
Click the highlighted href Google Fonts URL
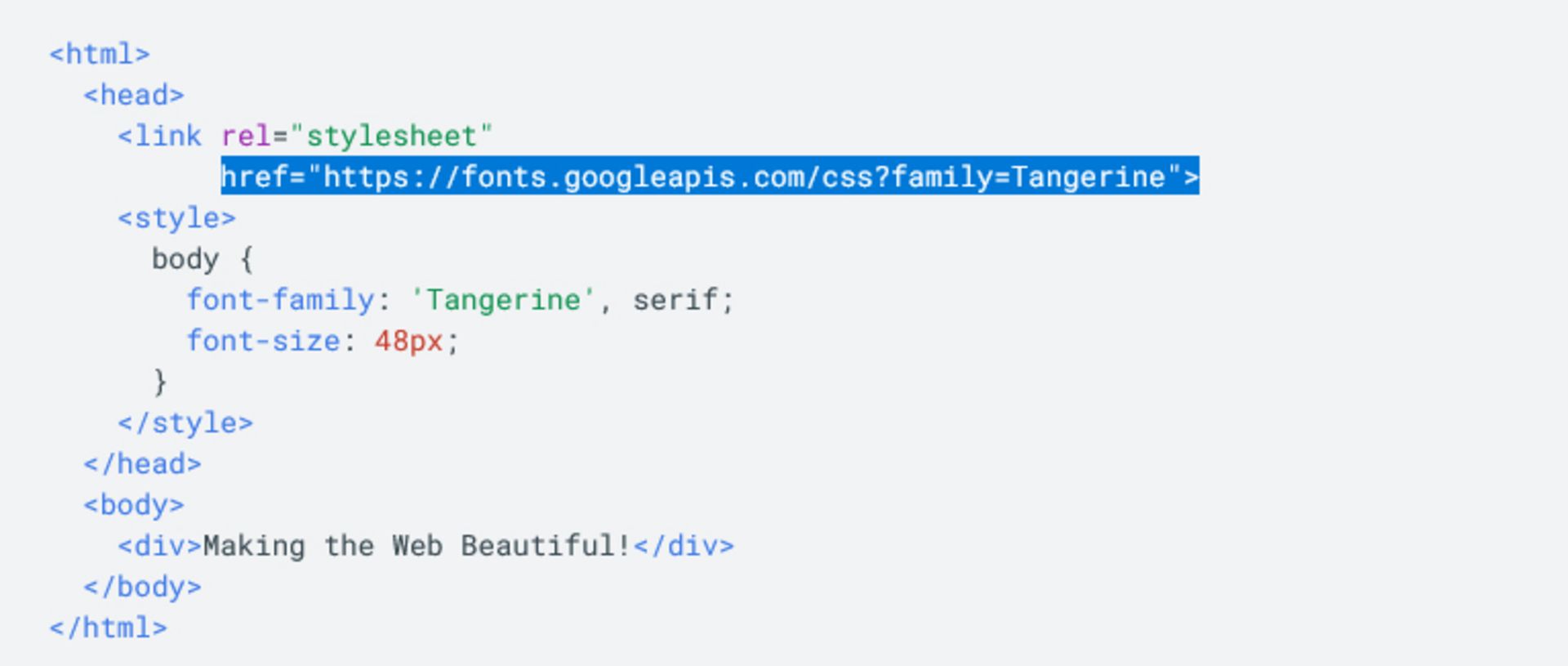point(710,177)
